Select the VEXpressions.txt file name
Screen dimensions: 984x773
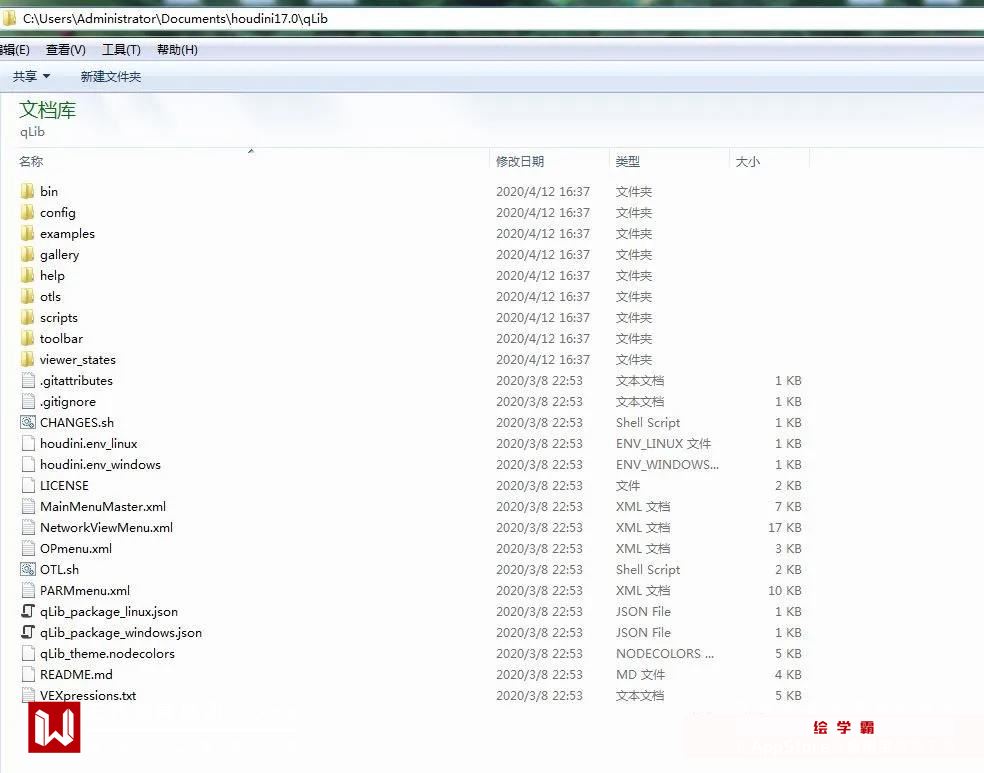pyautogui.click(x=88, y=696)
